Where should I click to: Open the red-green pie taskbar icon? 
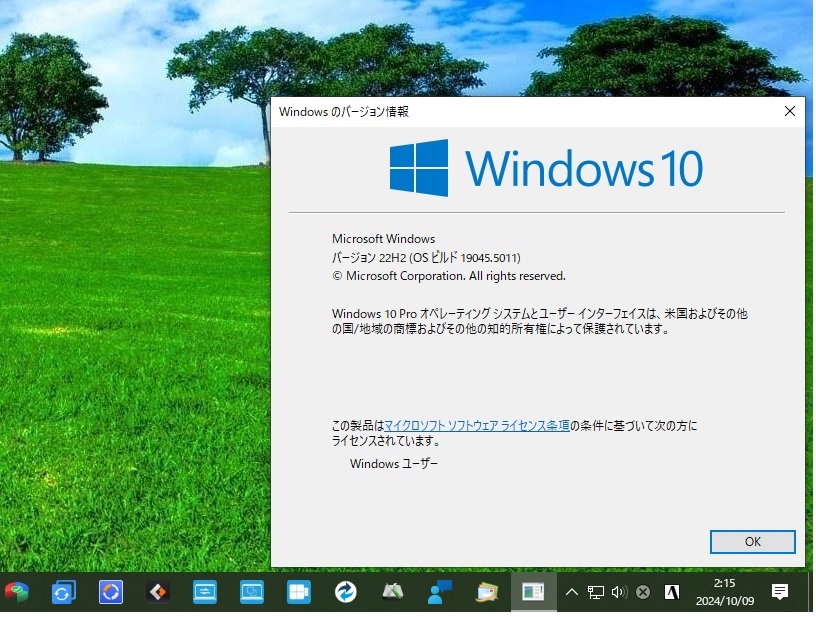[x=17, y=592]
